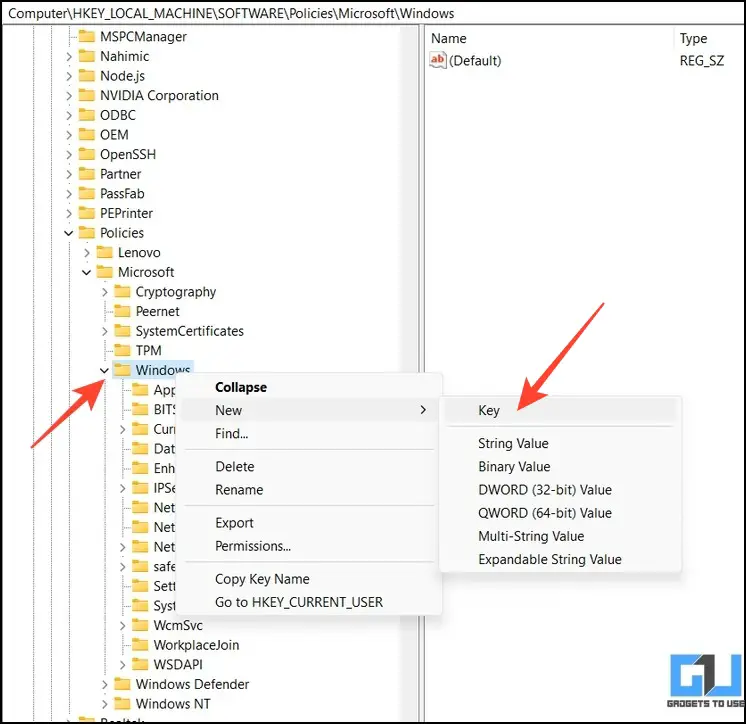Click the WcmSvc folder icon
The image size is (746, 724).
tap(140, 625)
